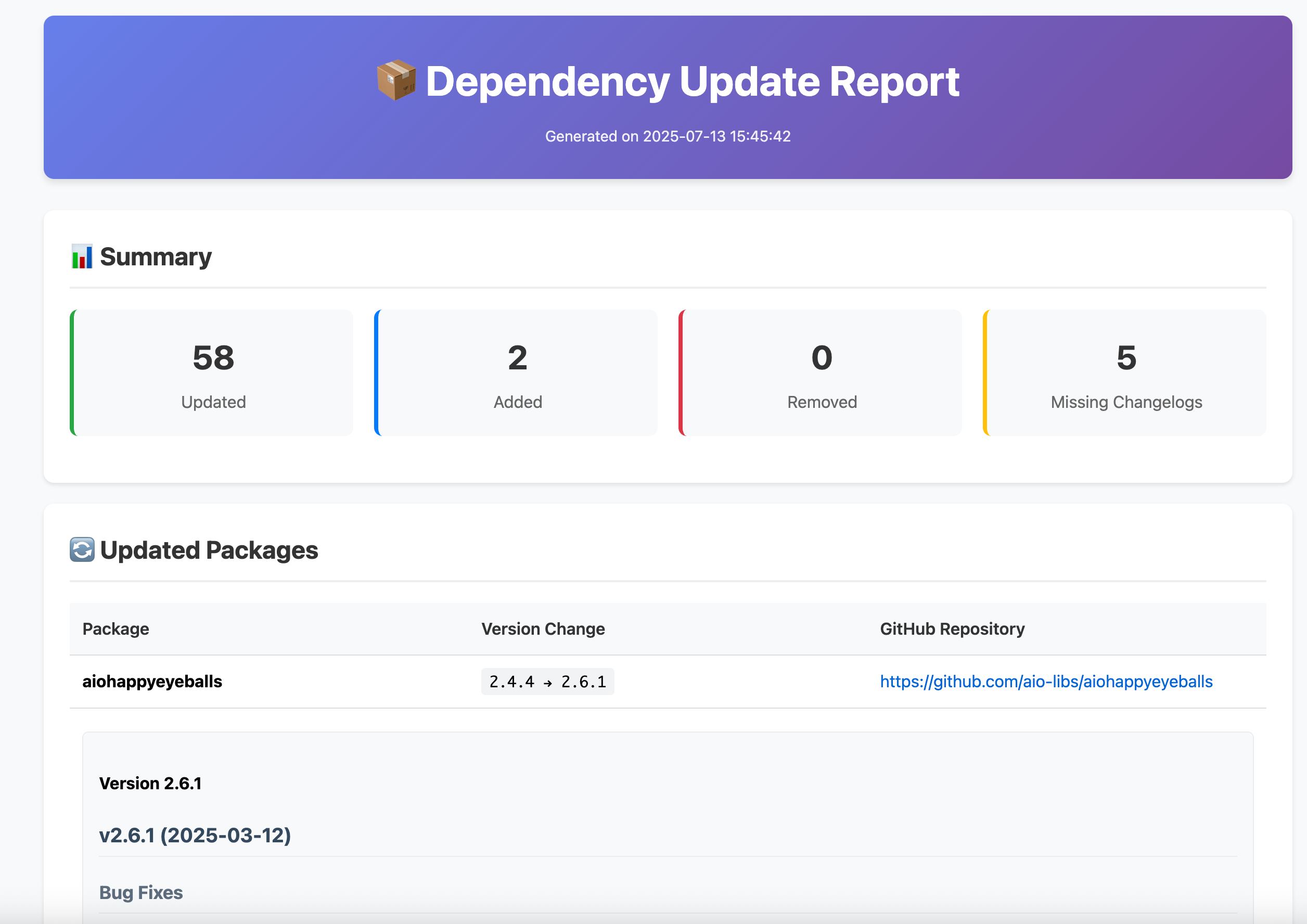
Task: Click the generated timestamp in the header
Action: (x=667, y=136)
